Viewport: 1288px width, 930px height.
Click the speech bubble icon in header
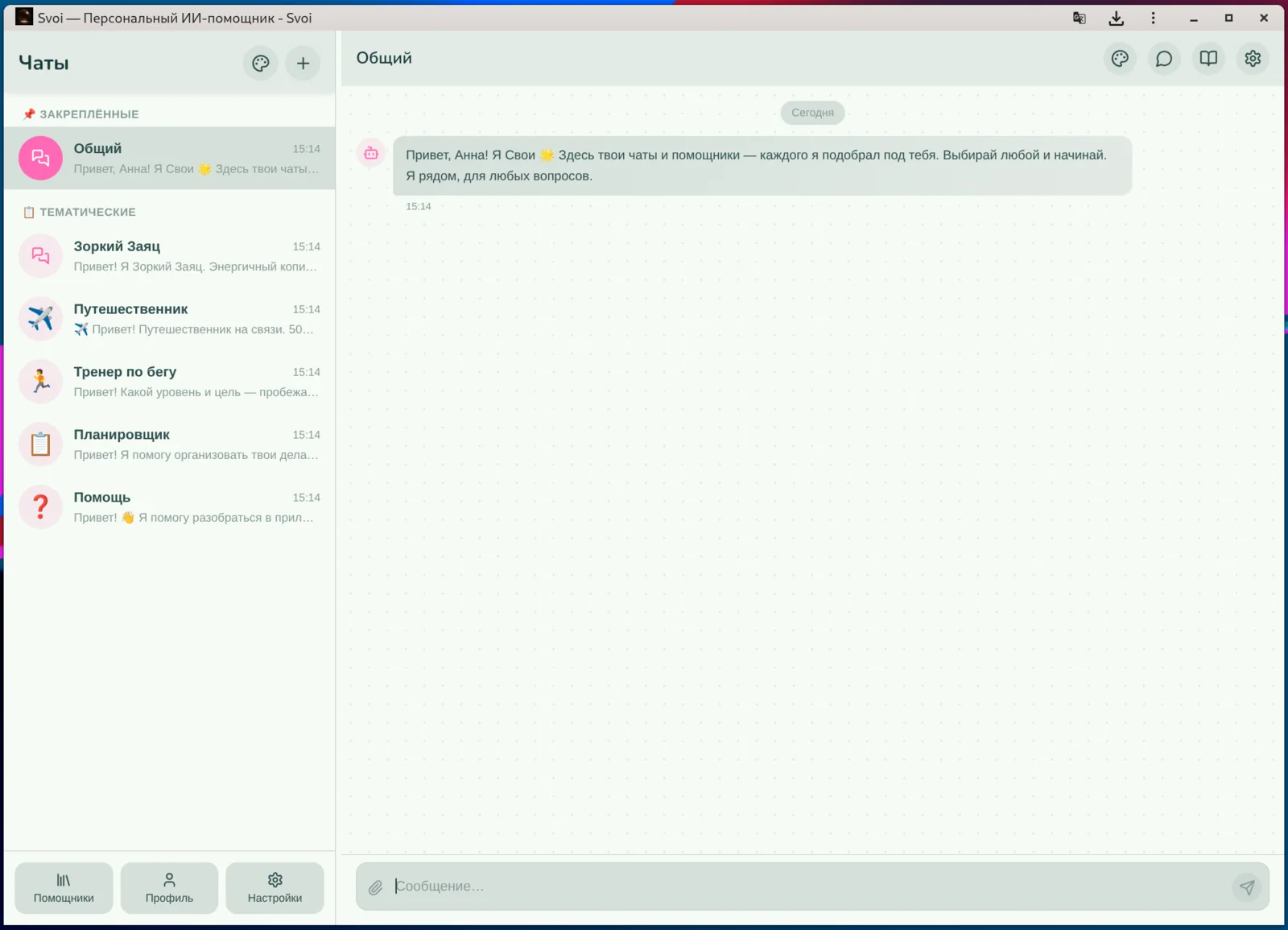1164,59
